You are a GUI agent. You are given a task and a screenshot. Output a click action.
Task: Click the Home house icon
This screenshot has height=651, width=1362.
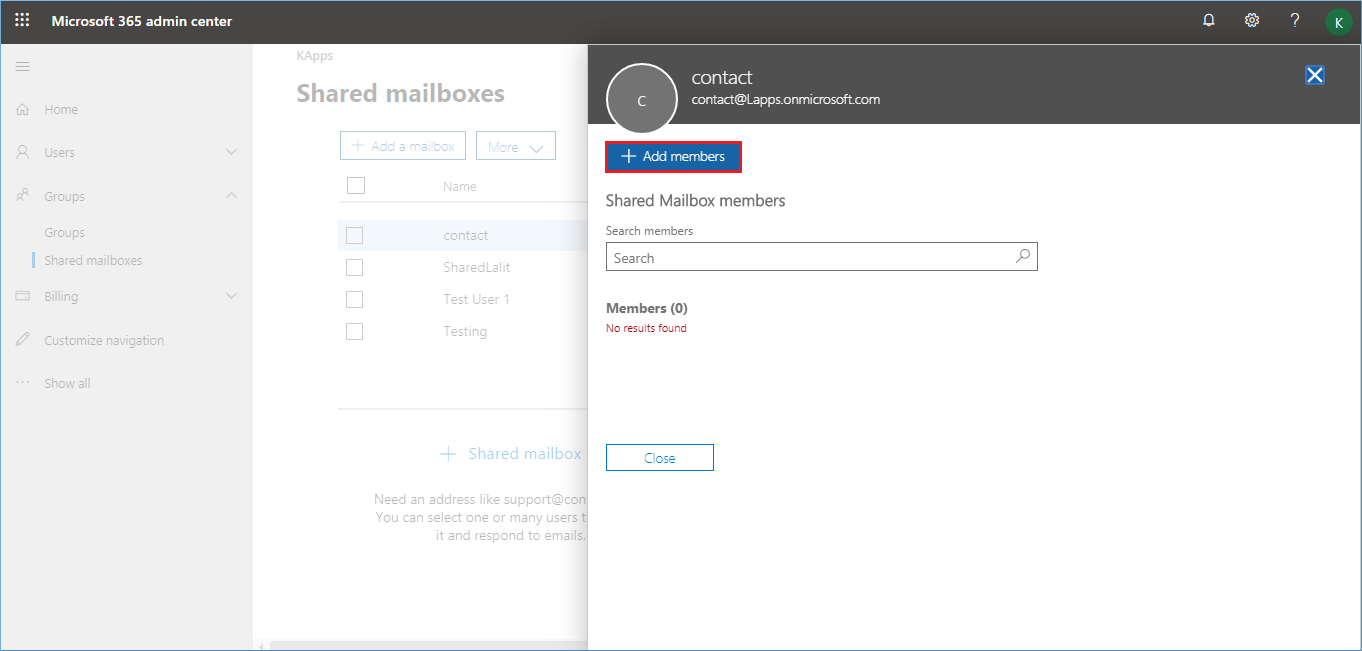click(22, 109)
